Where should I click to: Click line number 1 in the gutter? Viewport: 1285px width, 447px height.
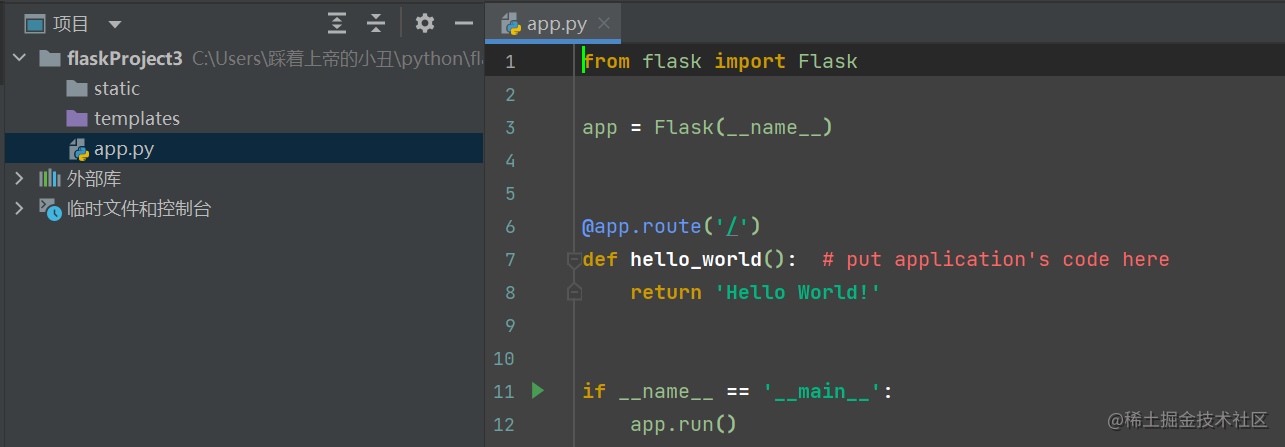pos(510,62)
